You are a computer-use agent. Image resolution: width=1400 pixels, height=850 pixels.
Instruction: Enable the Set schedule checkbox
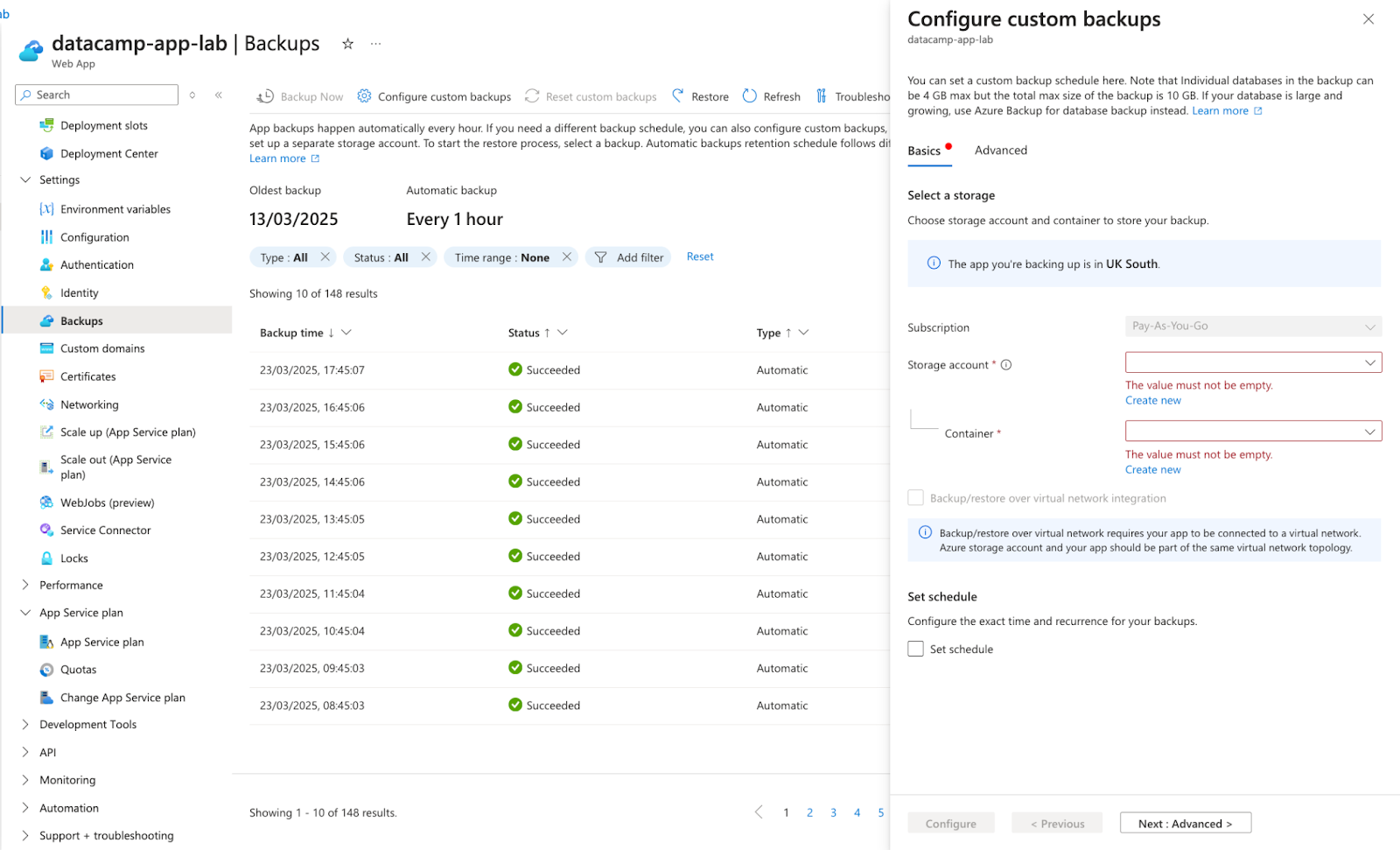(x=915, y=649)
